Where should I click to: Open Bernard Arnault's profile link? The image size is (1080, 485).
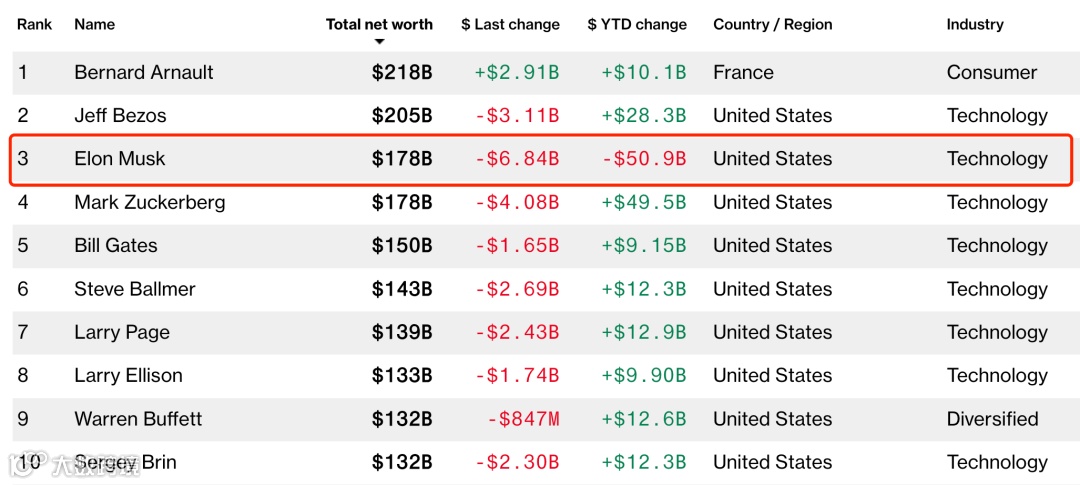pos(144,72)
